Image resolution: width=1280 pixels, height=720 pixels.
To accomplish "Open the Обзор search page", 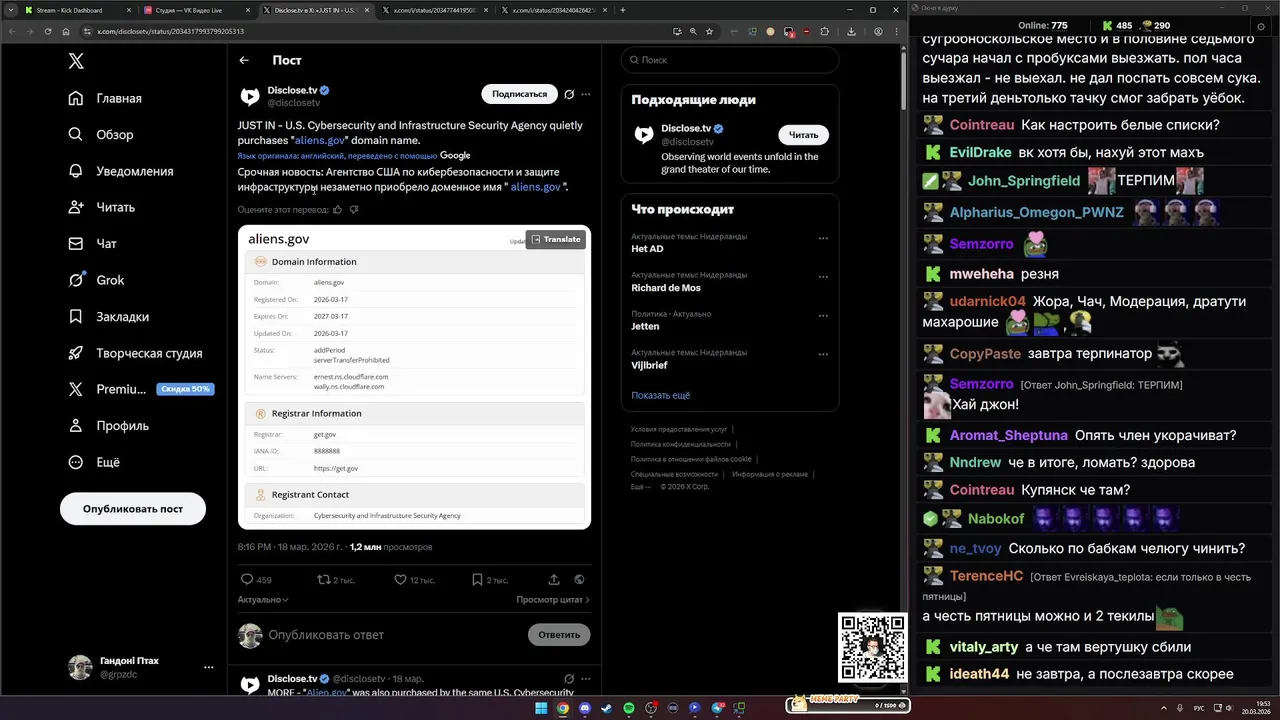I will coord(100,134).
